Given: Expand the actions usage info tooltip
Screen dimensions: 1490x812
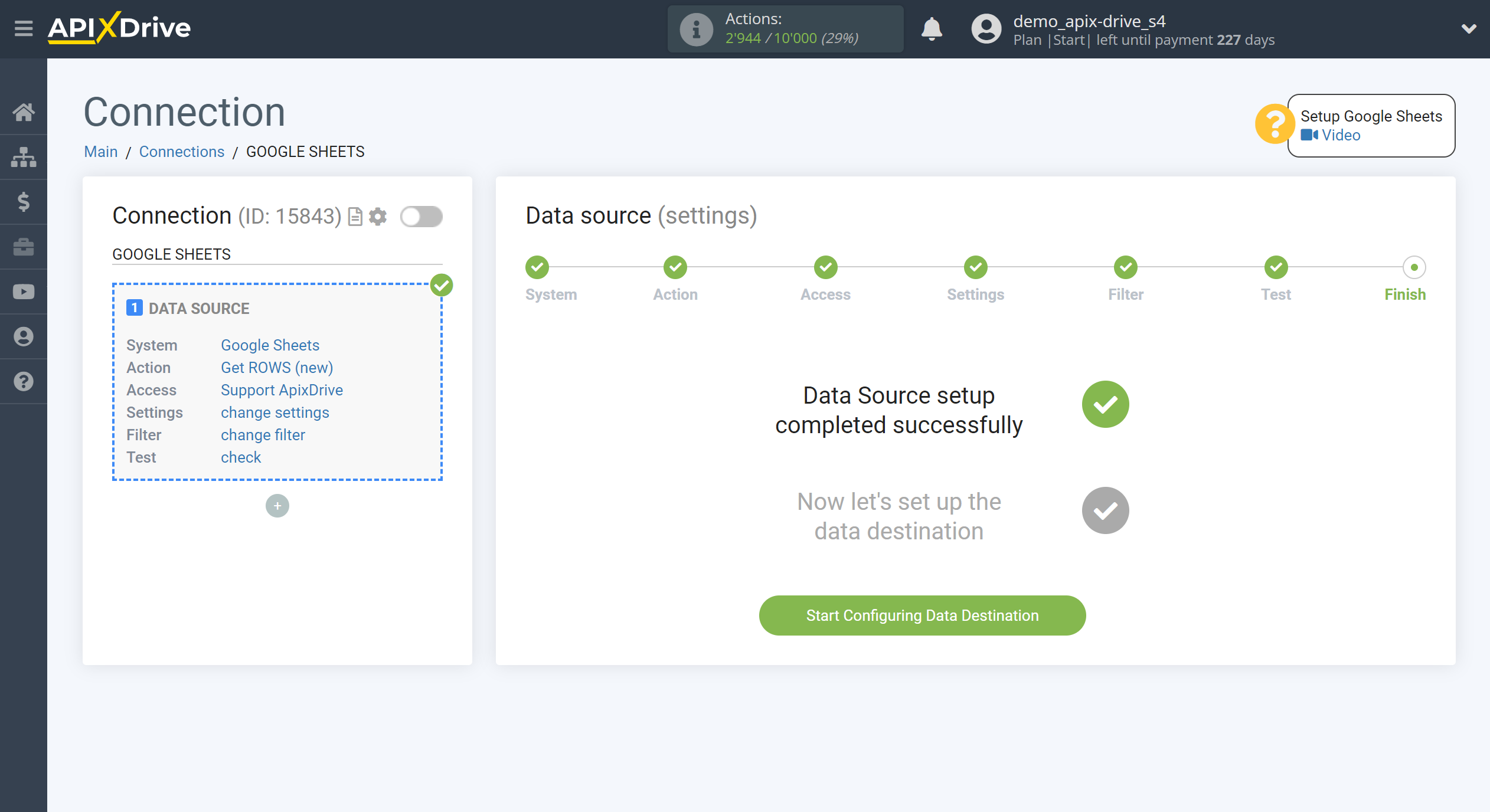Looking at the screenshot, I should tap(693, 28).
